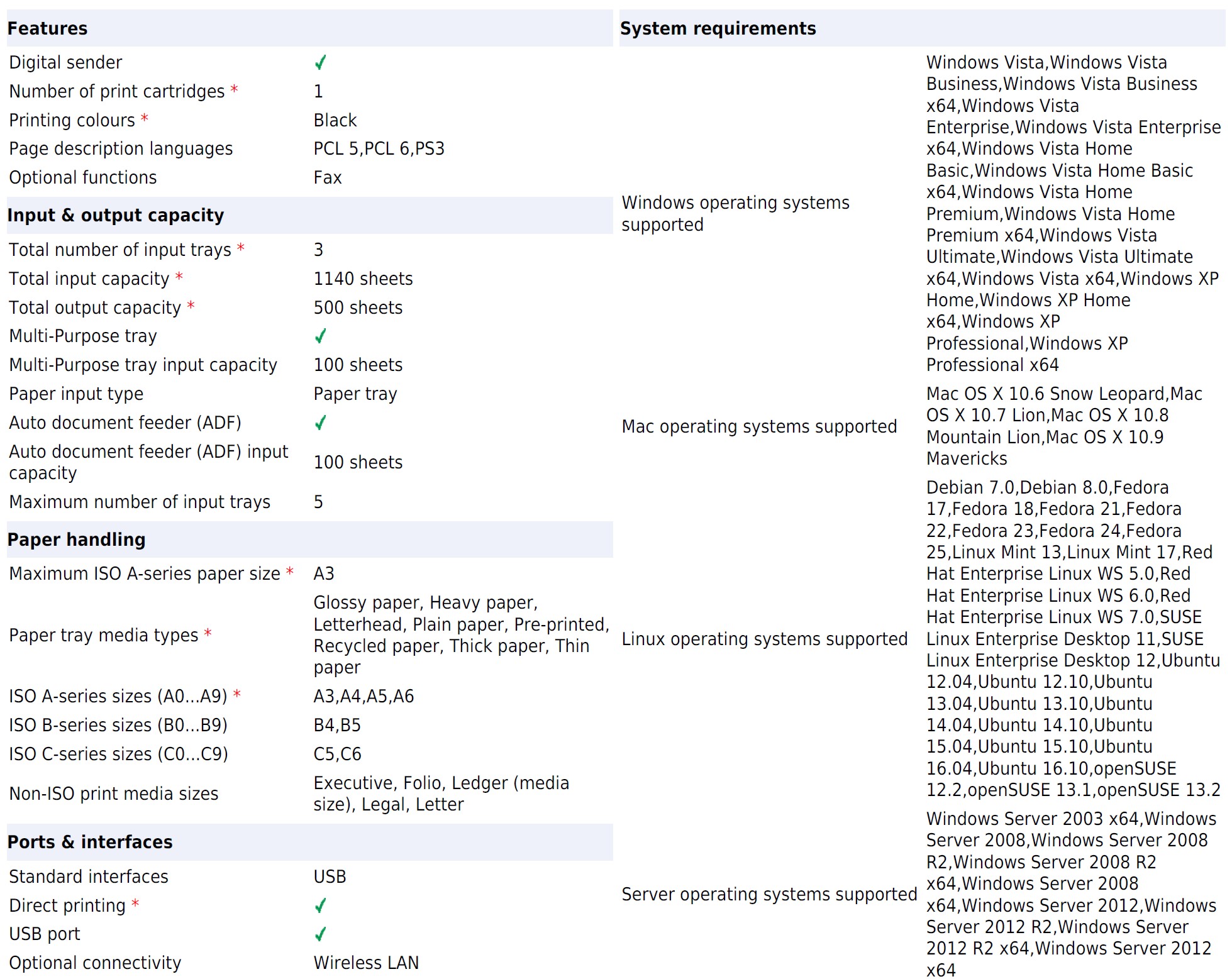Click the 'Optional connectivity' label
The image size is (1232, 979).
click(95, 963)
